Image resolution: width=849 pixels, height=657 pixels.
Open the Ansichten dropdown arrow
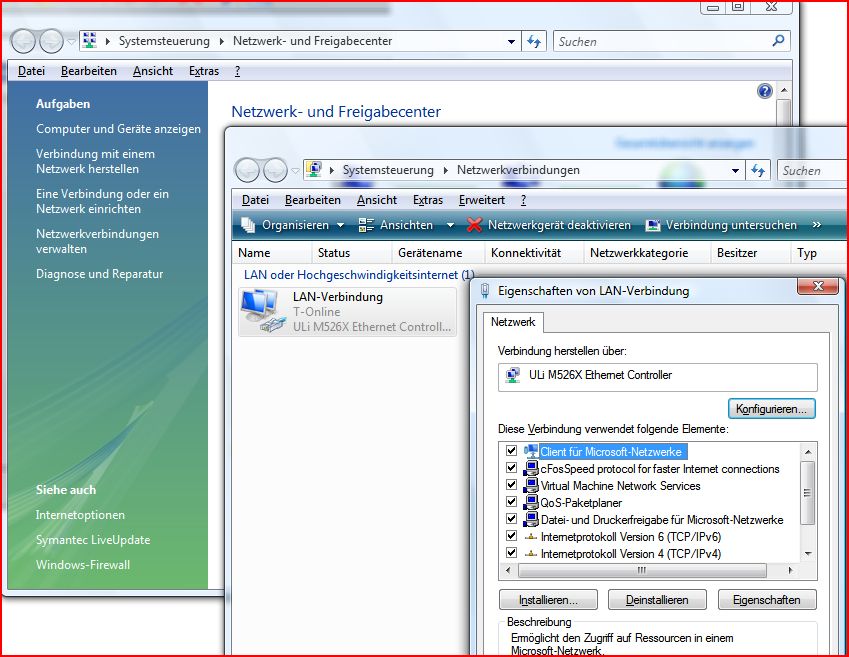(450, 225)
